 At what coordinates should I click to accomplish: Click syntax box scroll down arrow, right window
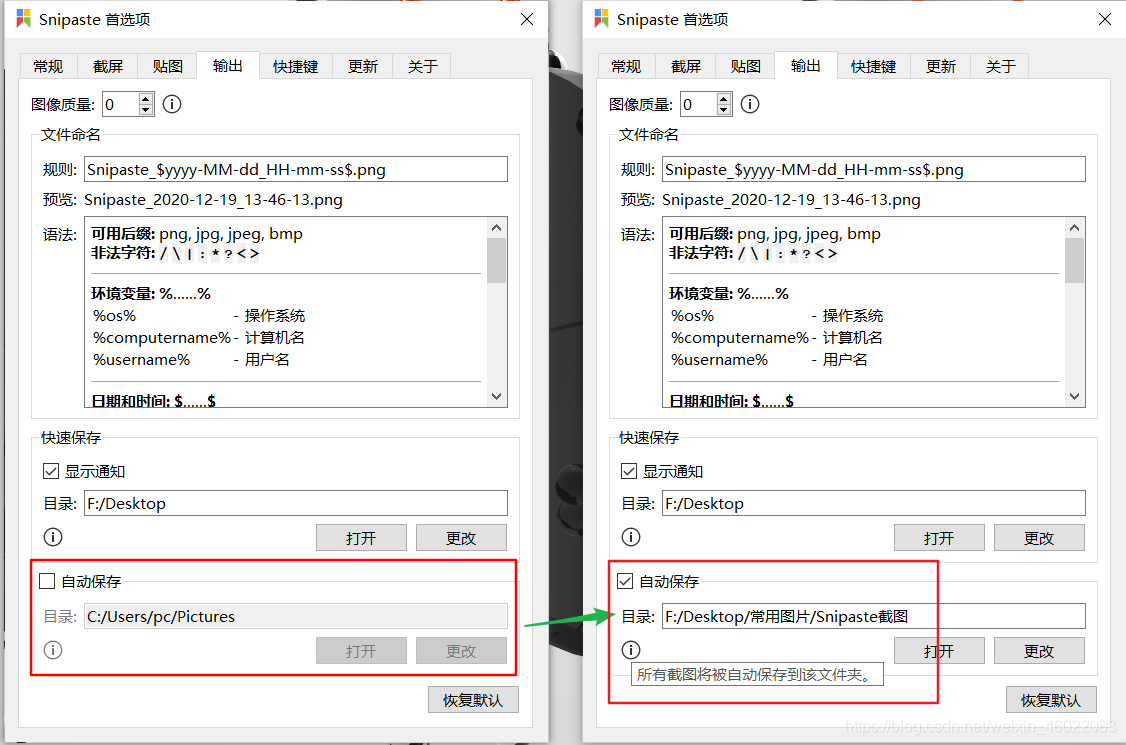tap(1074, 397)
